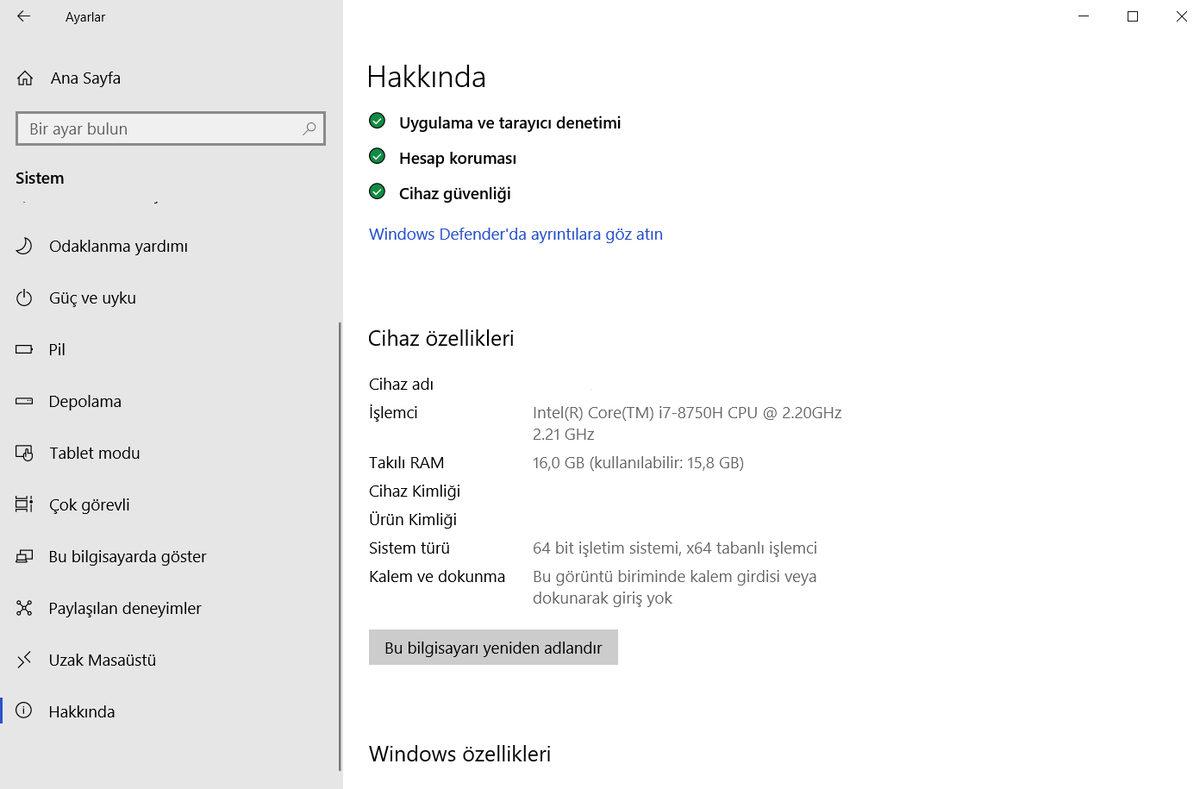
Task: Maximize the Ayarlar window
Action: [x=1132, y=16]
